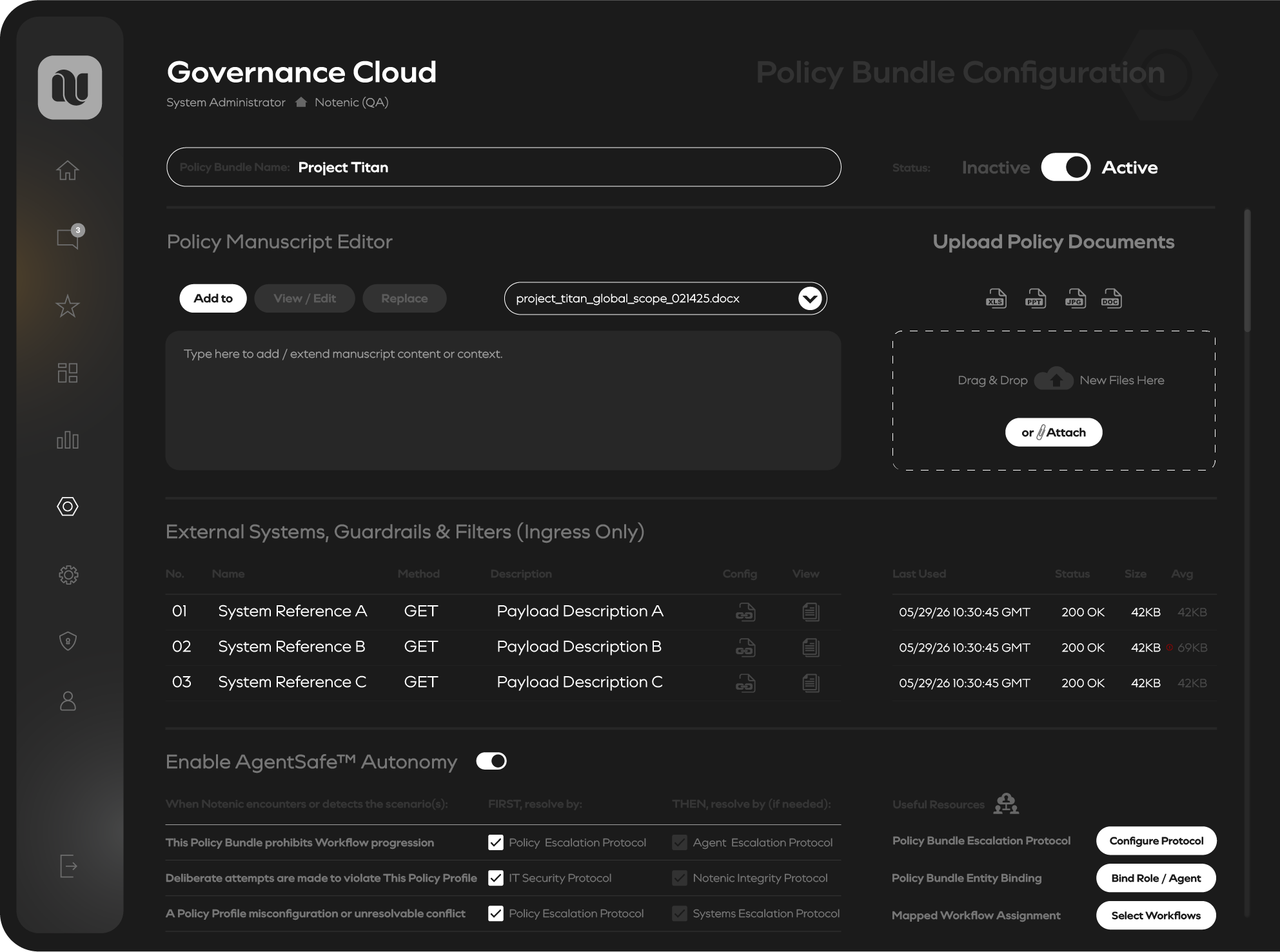Go to Home in the sidebar
1280x952 pixels.
pyautogui.click(x=68, y=170)
